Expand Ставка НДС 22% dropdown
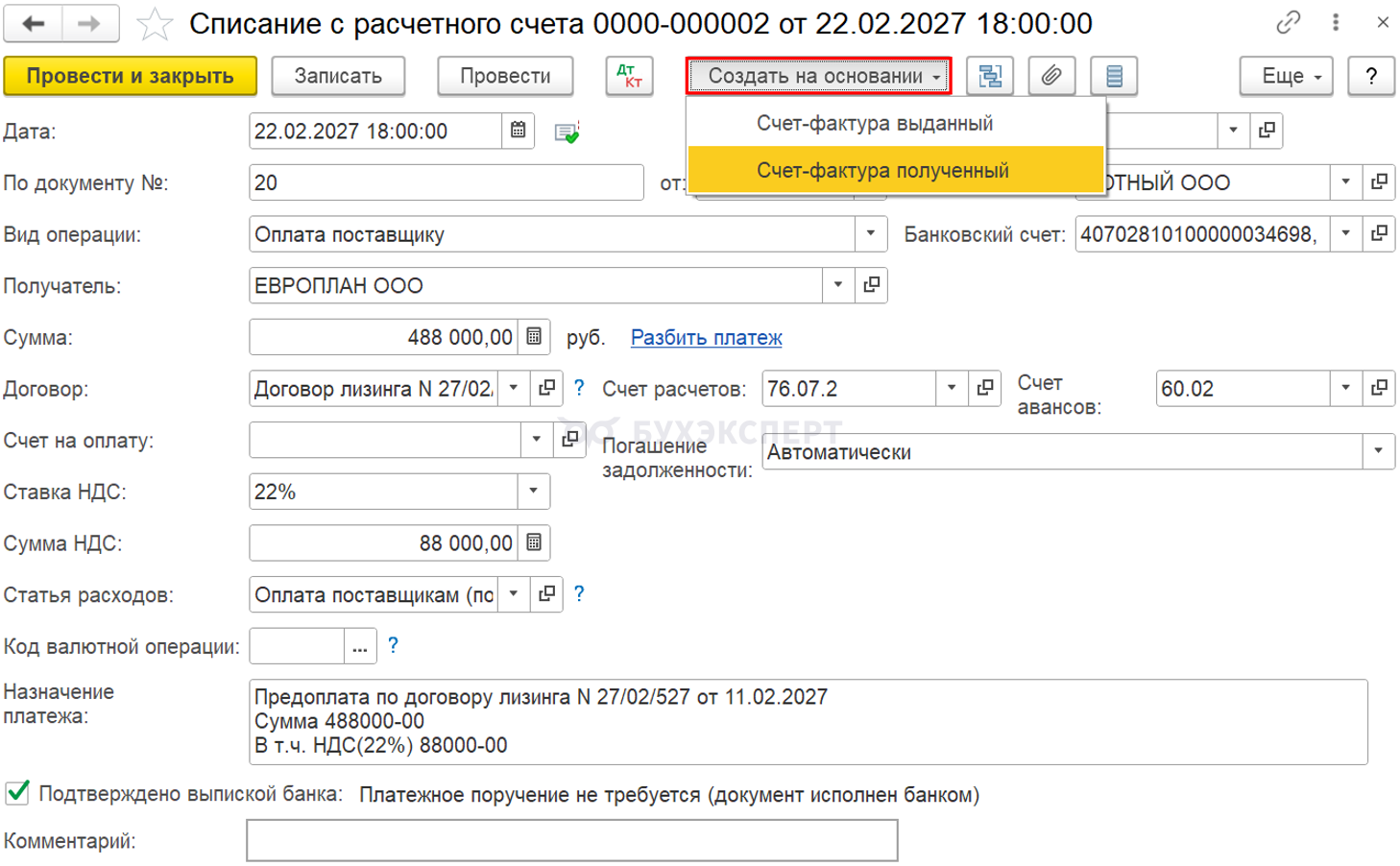The width and height of the screenshot is (1400, 866). point(534,492)
